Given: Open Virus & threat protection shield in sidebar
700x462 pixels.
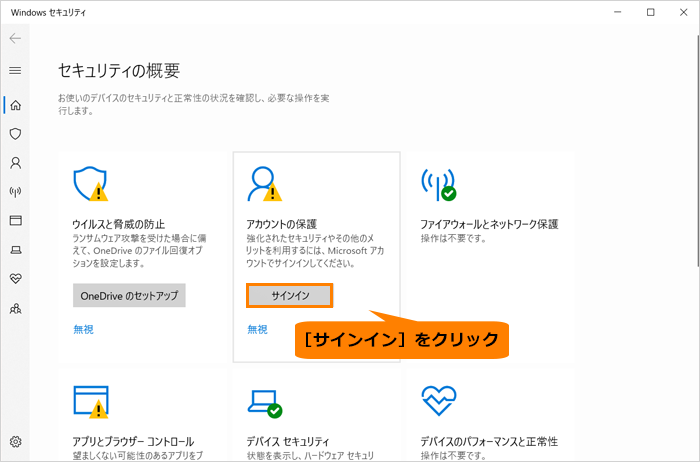Looking at the screenshot, I should point(16,134).
